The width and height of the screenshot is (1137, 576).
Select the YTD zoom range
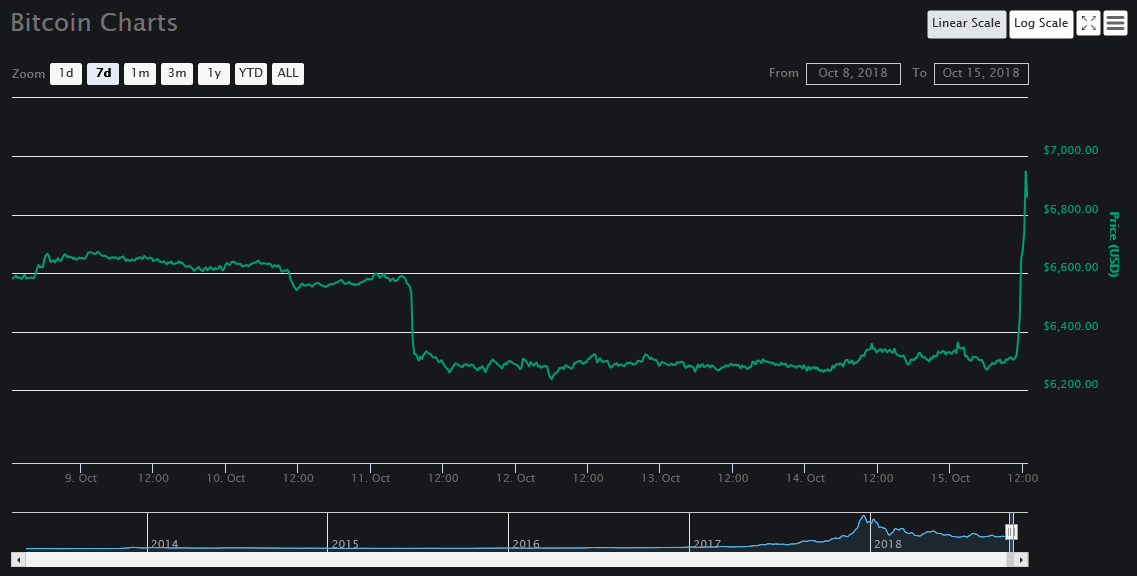pos(251,73)
